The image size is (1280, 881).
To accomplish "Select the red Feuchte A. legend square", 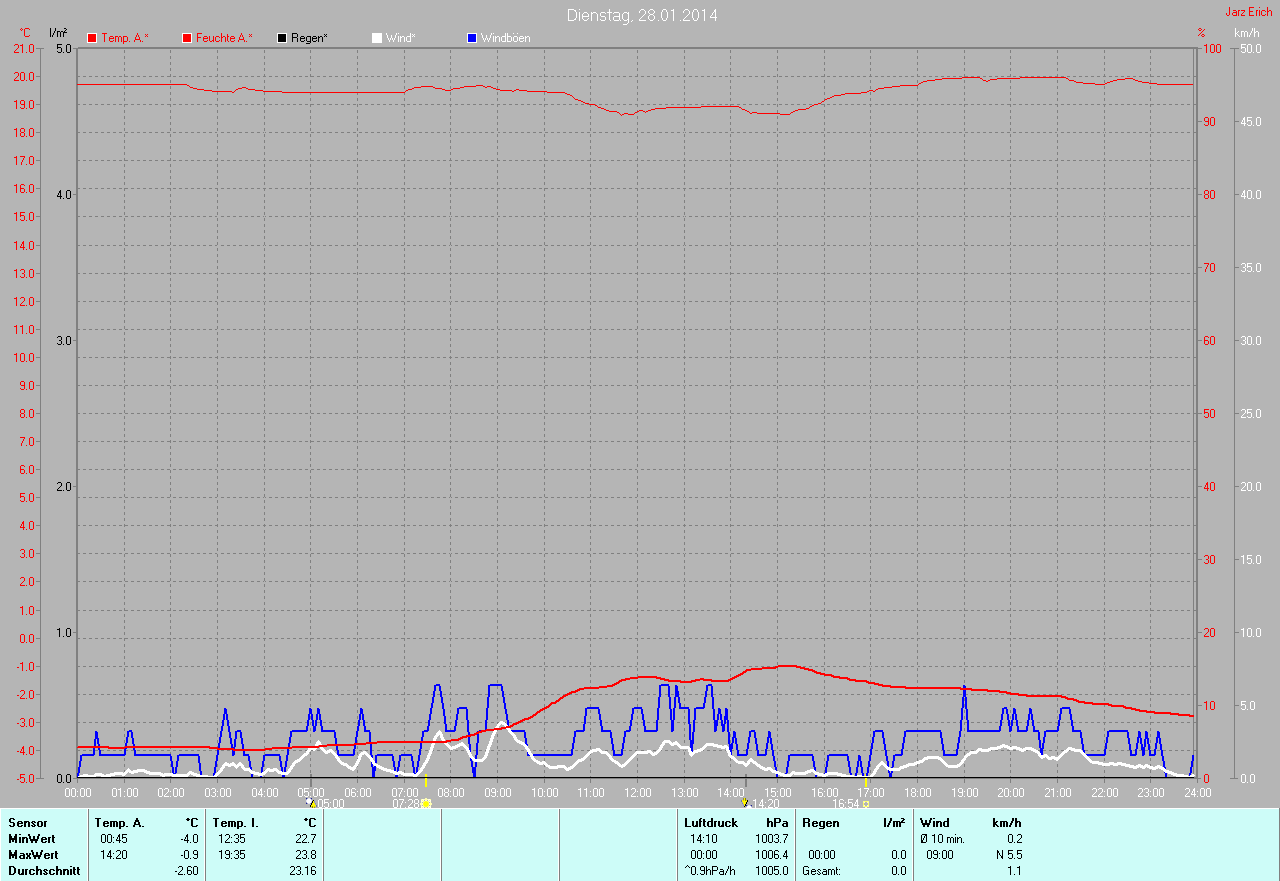I will pyautogui.click(x=187, y=38).
